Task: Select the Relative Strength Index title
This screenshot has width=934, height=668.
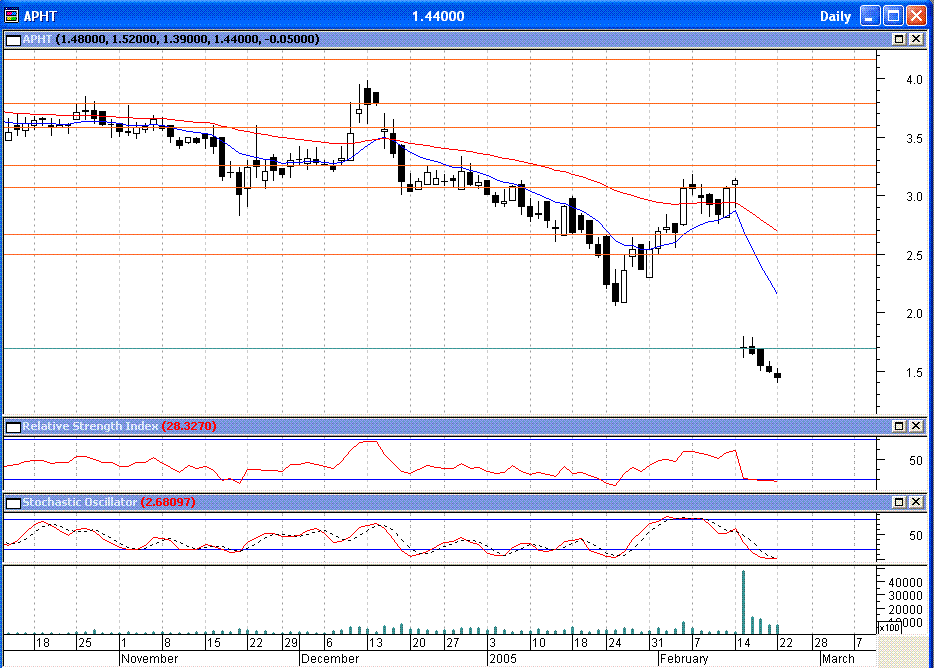Action: (91, 426)
